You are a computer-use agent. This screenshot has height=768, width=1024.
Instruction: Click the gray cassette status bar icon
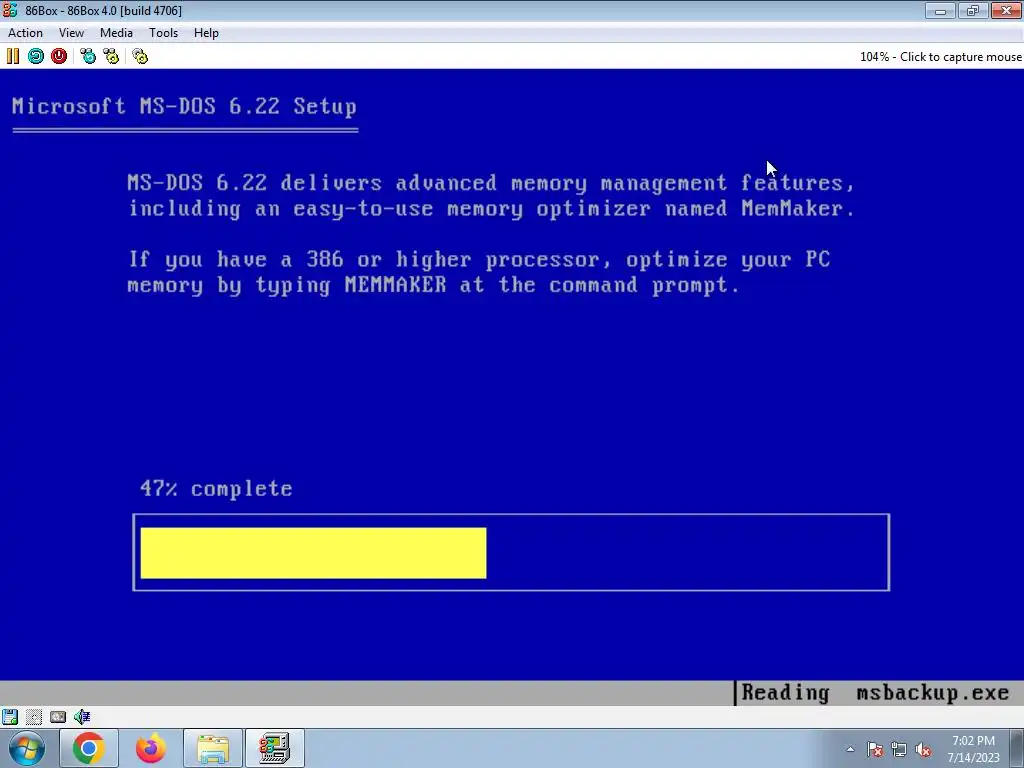[x=58, y=716]
